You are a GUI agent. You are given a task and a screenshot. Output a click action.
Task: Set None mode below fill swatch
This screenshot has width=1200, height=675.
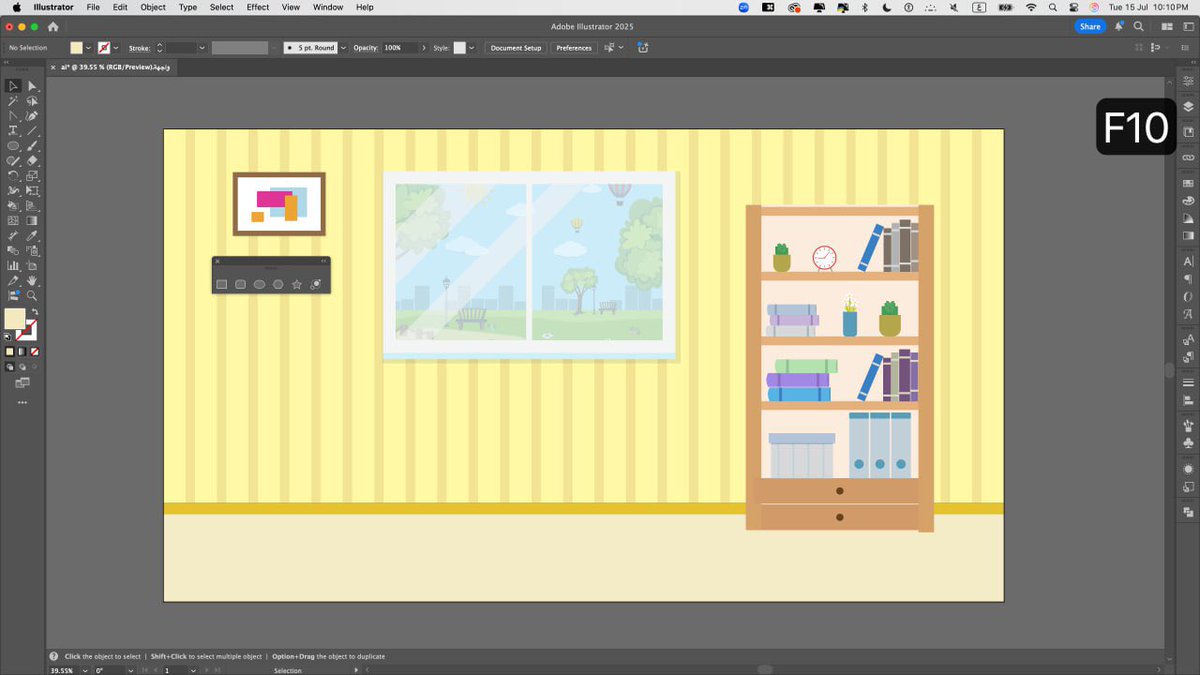(34, 352)
